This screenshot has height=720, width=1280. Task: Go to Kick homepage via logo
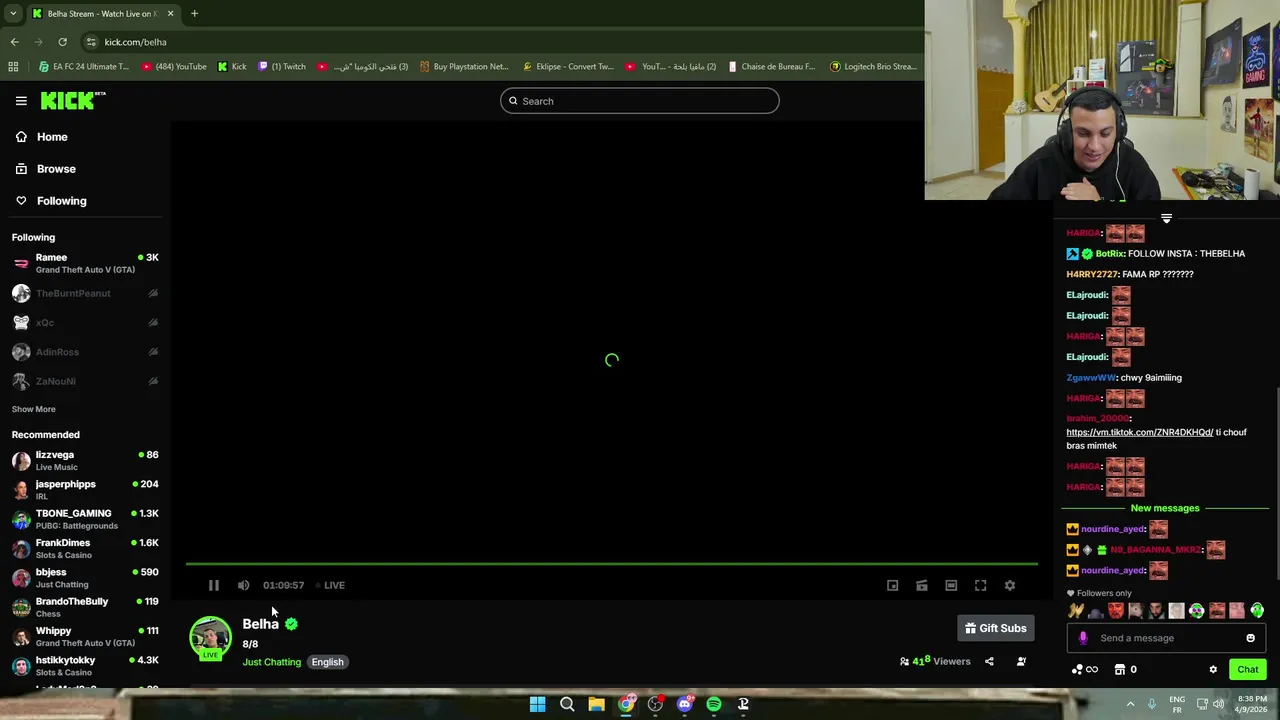[x=73, y=100]
